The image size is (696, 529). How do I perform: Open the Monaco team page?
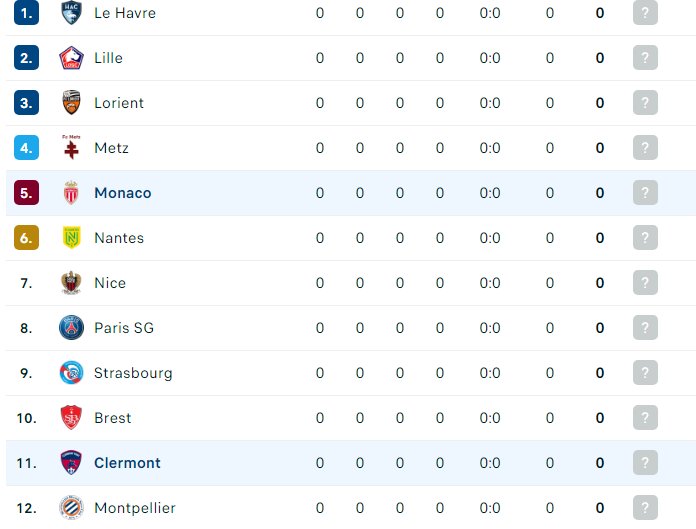[123, 193]
